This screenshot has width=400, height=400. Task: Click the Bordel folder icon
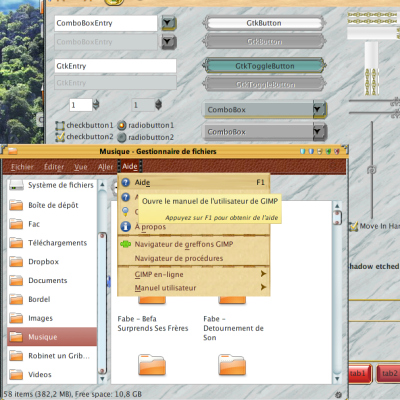16,299
